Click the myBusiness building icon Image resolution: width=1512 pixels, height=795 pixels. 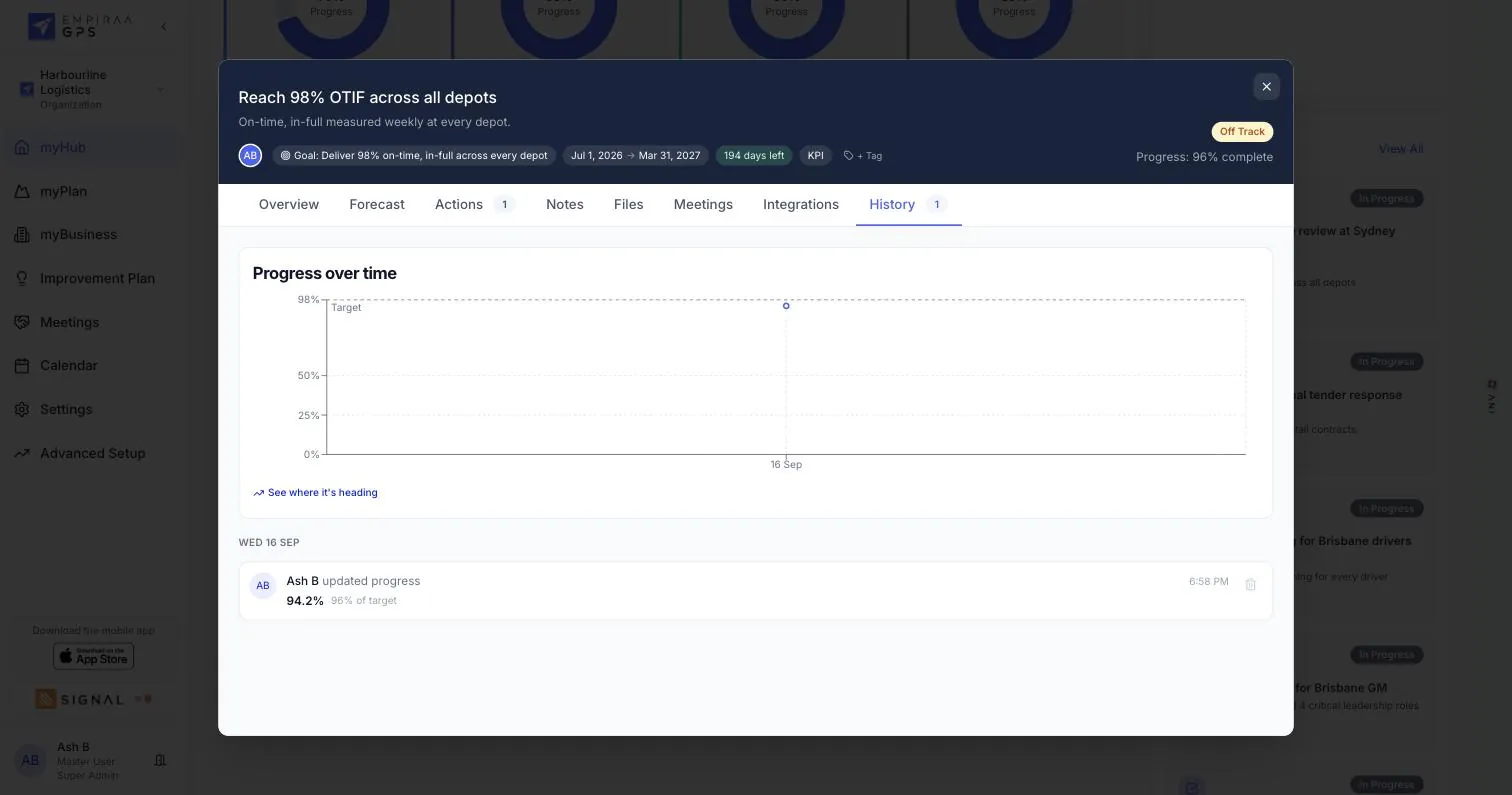tap(22, 234)
